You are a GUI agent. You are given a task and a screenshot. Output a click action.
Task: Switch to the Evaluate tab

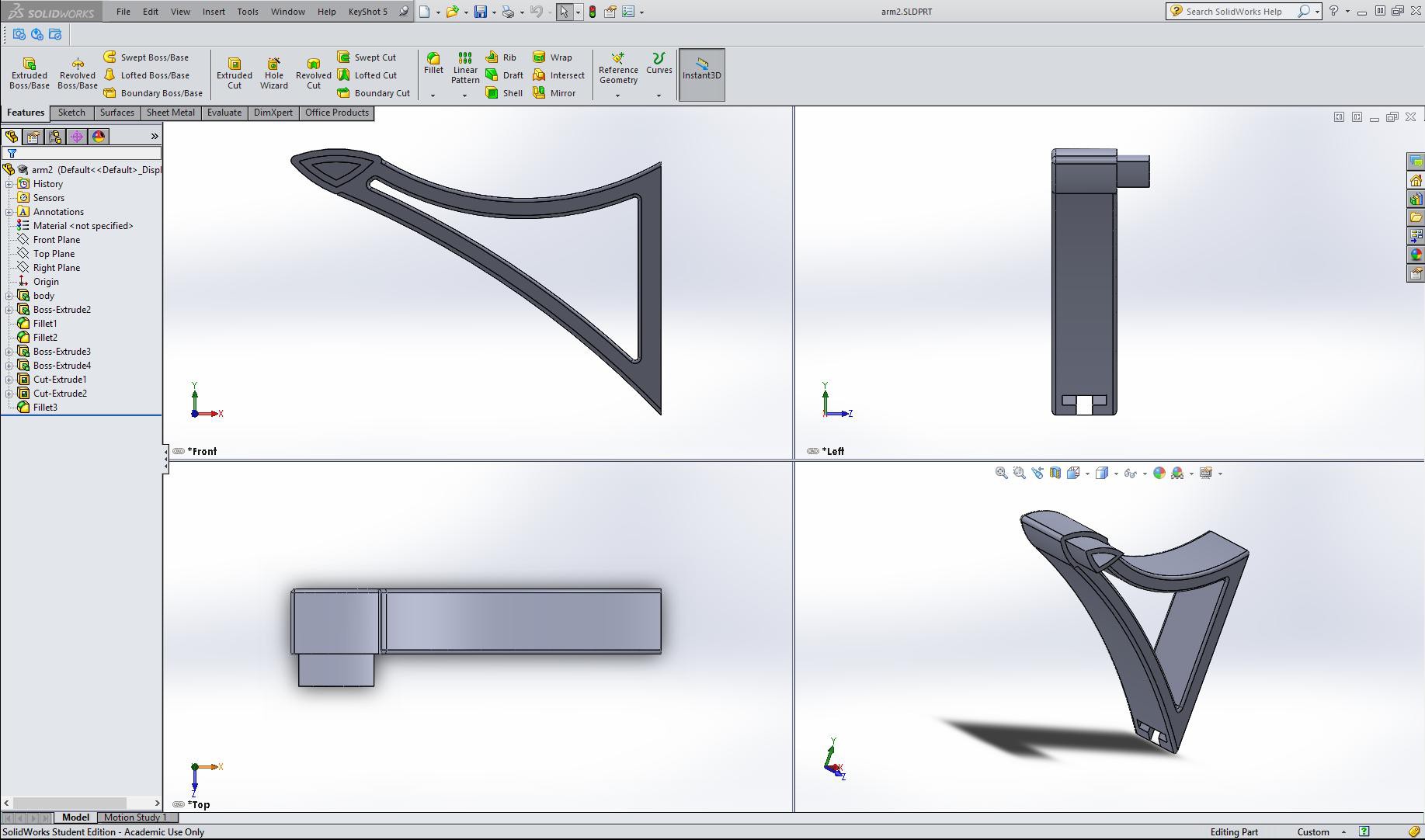(224, 113)
